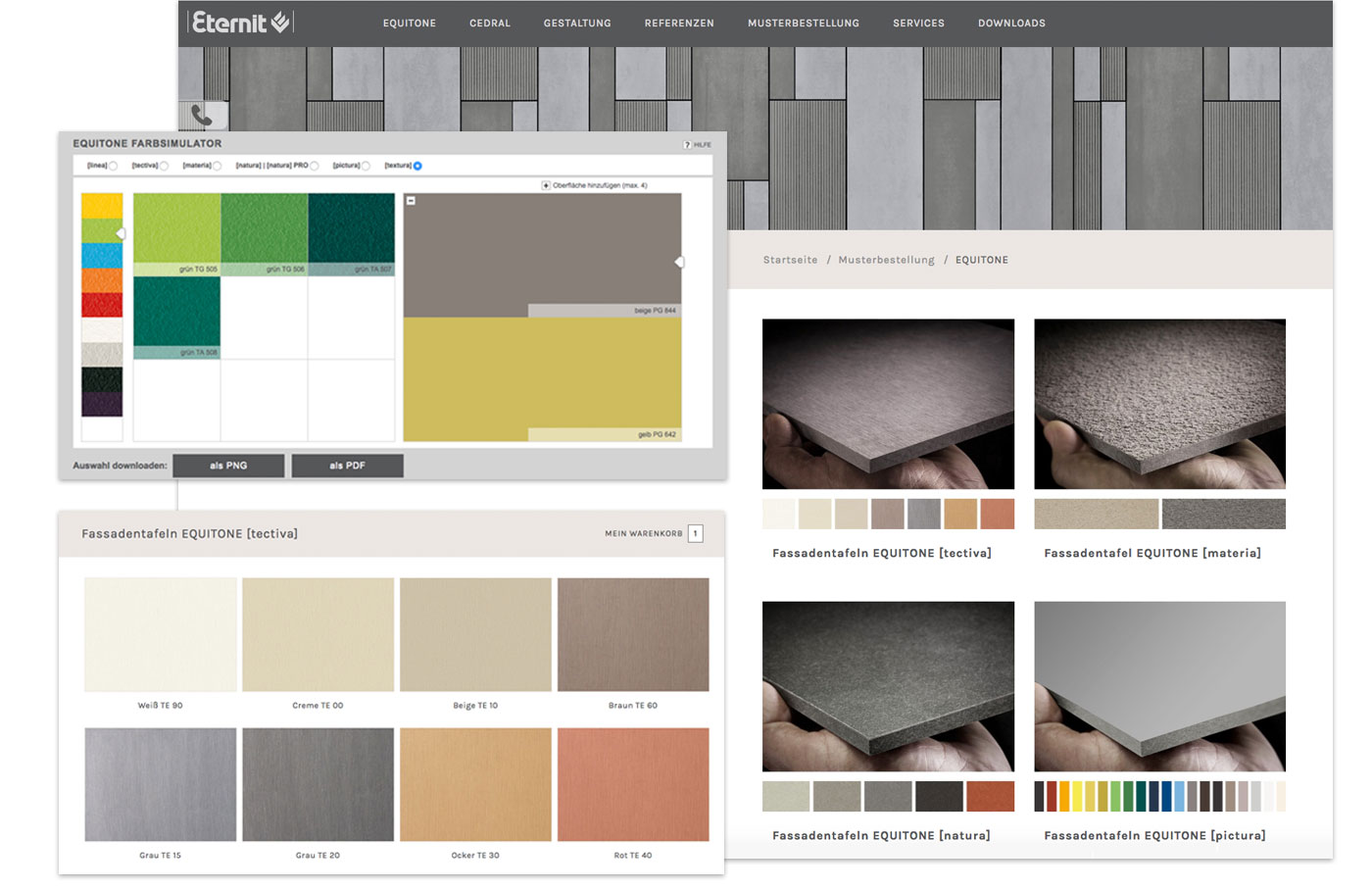Open the [pictura] panel photo
This screenshot has width=1372, height=889.
pos(1159,686)
